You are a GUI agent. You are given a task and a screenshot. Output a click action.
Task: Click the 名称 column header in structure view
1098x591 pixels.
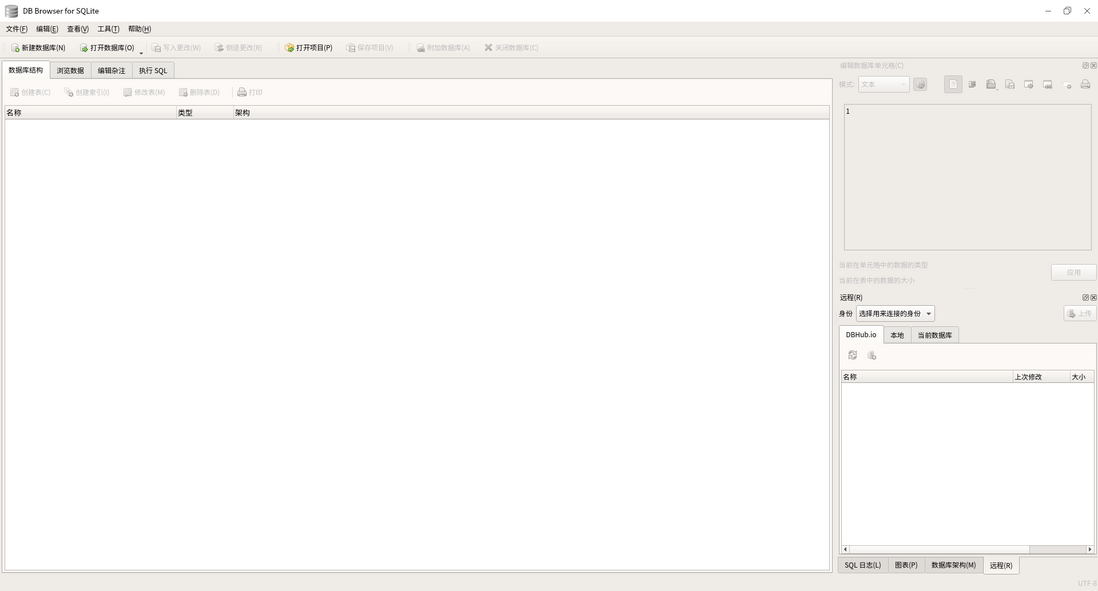[90, 113]
